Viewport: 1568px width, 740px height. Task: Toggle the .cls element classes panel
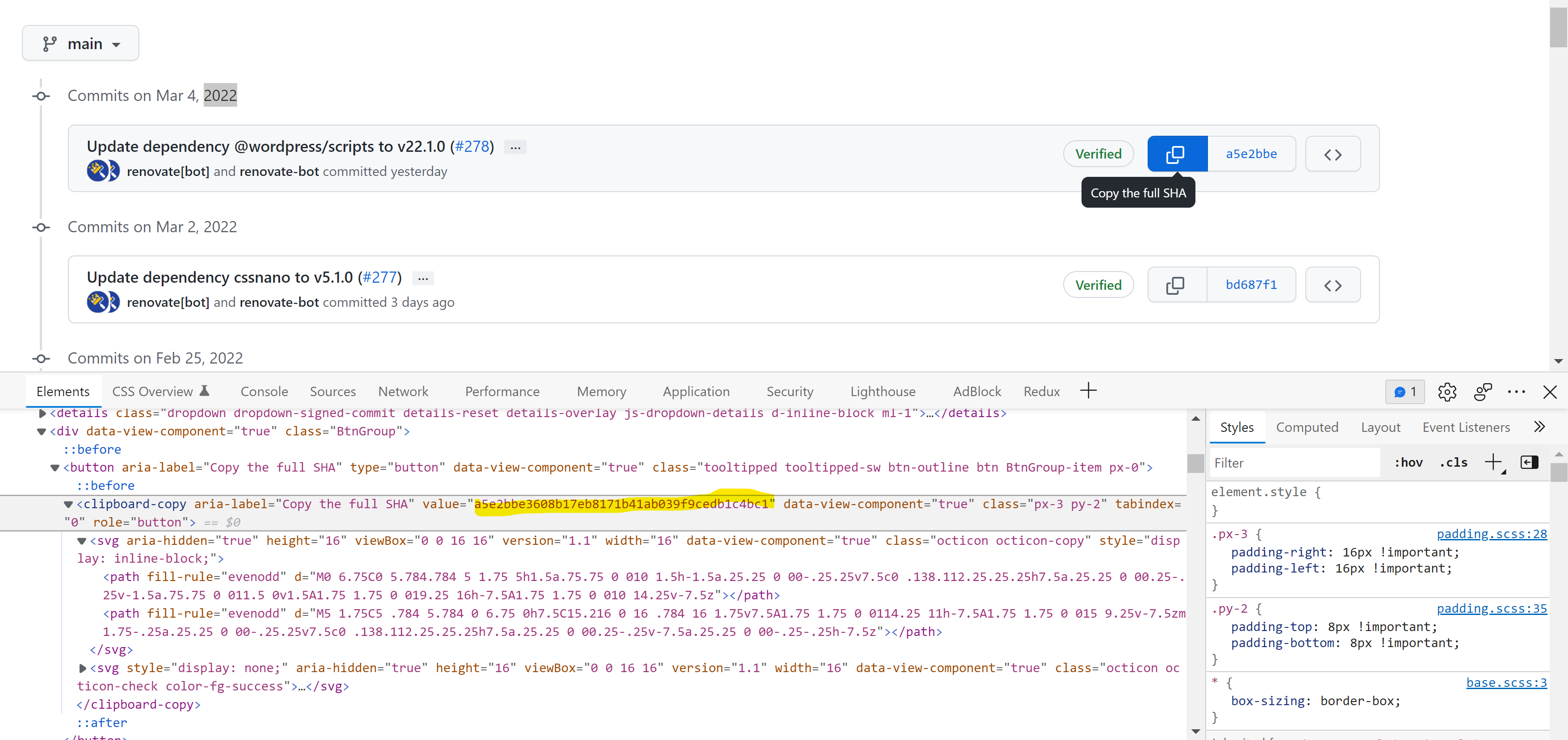(x=1453, y=463)
